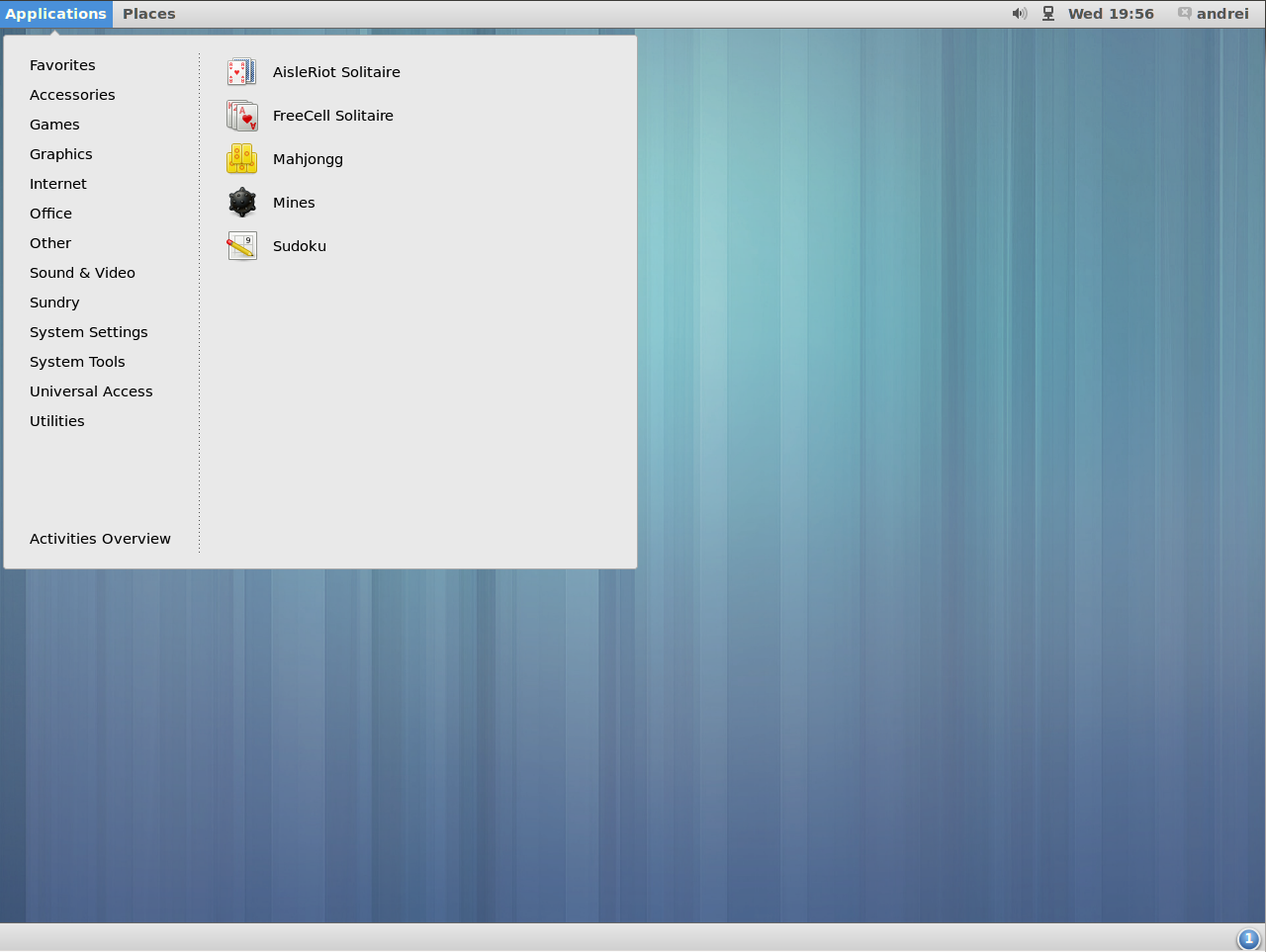Browse the Universal Access category
Screen dimensions: 1266x952
[91, 391]
